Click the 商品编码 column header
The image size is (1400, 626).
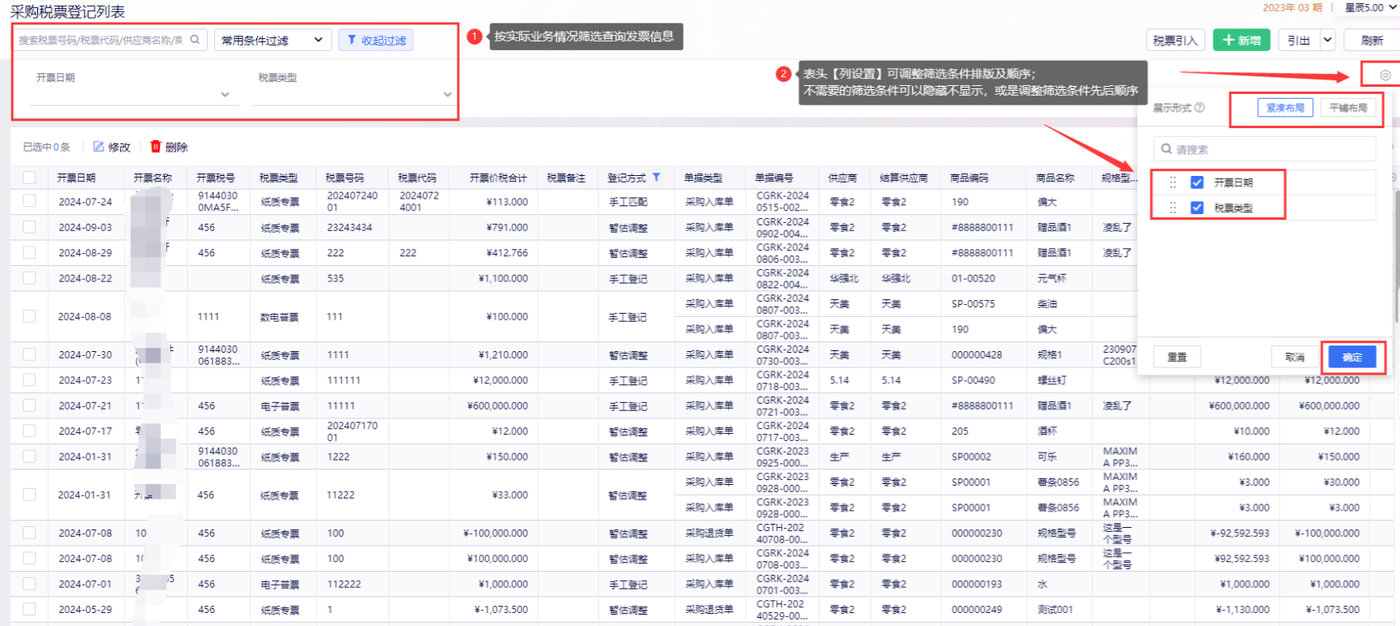click(970, 177)
